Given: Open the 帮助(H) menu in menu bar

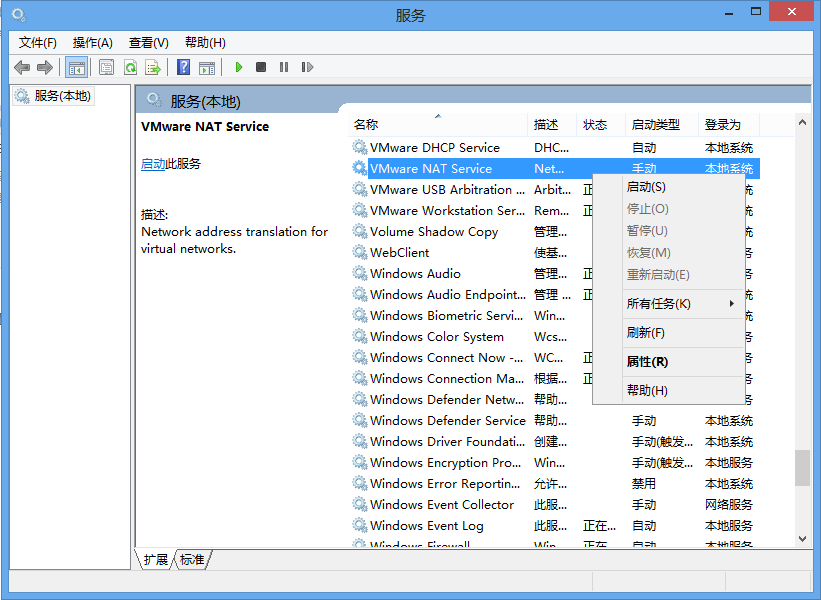Looking at the screenshot, I should pos(205,42).
